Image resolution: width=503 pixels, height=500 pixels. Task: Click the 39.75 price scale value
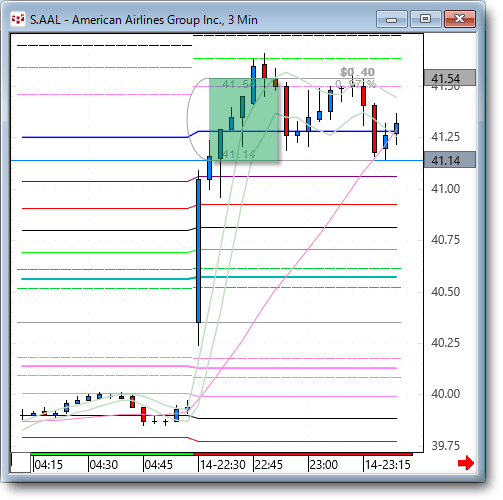point(445,446)
